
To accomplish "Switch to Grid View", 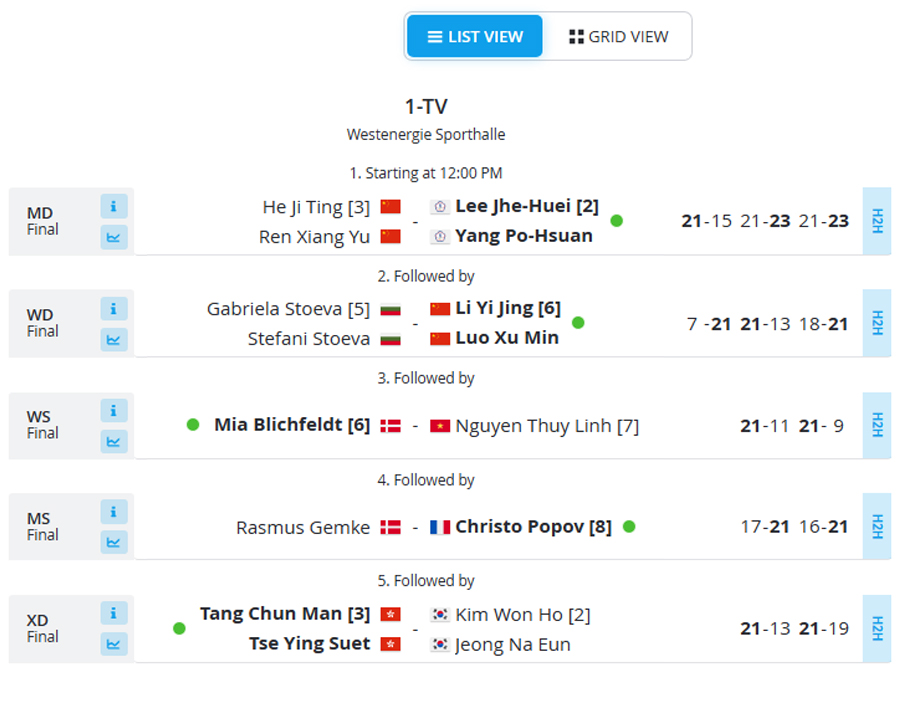I will [618, 37].
